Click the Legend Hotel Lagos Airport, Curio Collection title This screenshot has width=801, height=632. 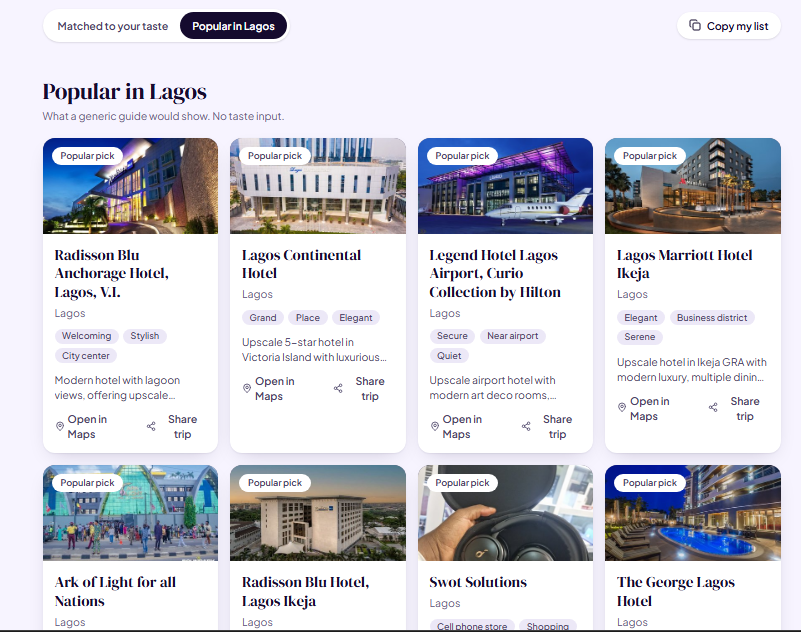click(495, 274)
